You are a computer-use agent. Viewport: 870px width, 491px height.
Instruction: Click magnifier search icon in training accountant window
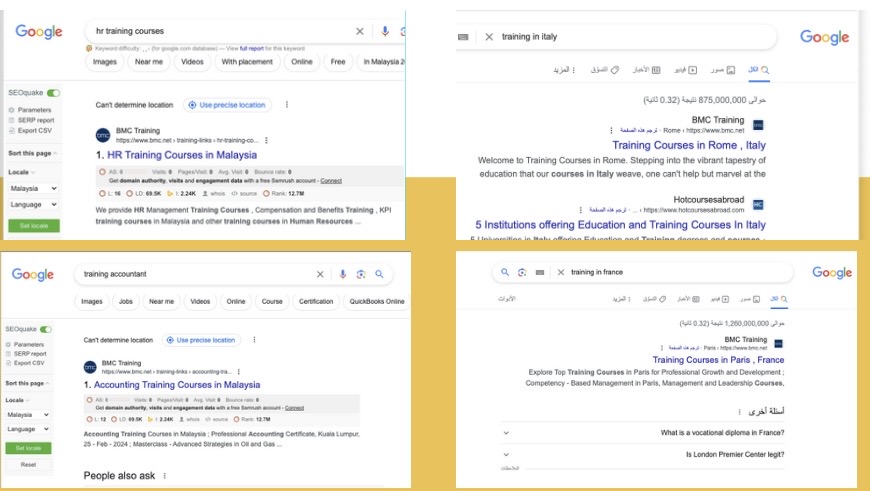pyautogui.click(x=379, y=274)
